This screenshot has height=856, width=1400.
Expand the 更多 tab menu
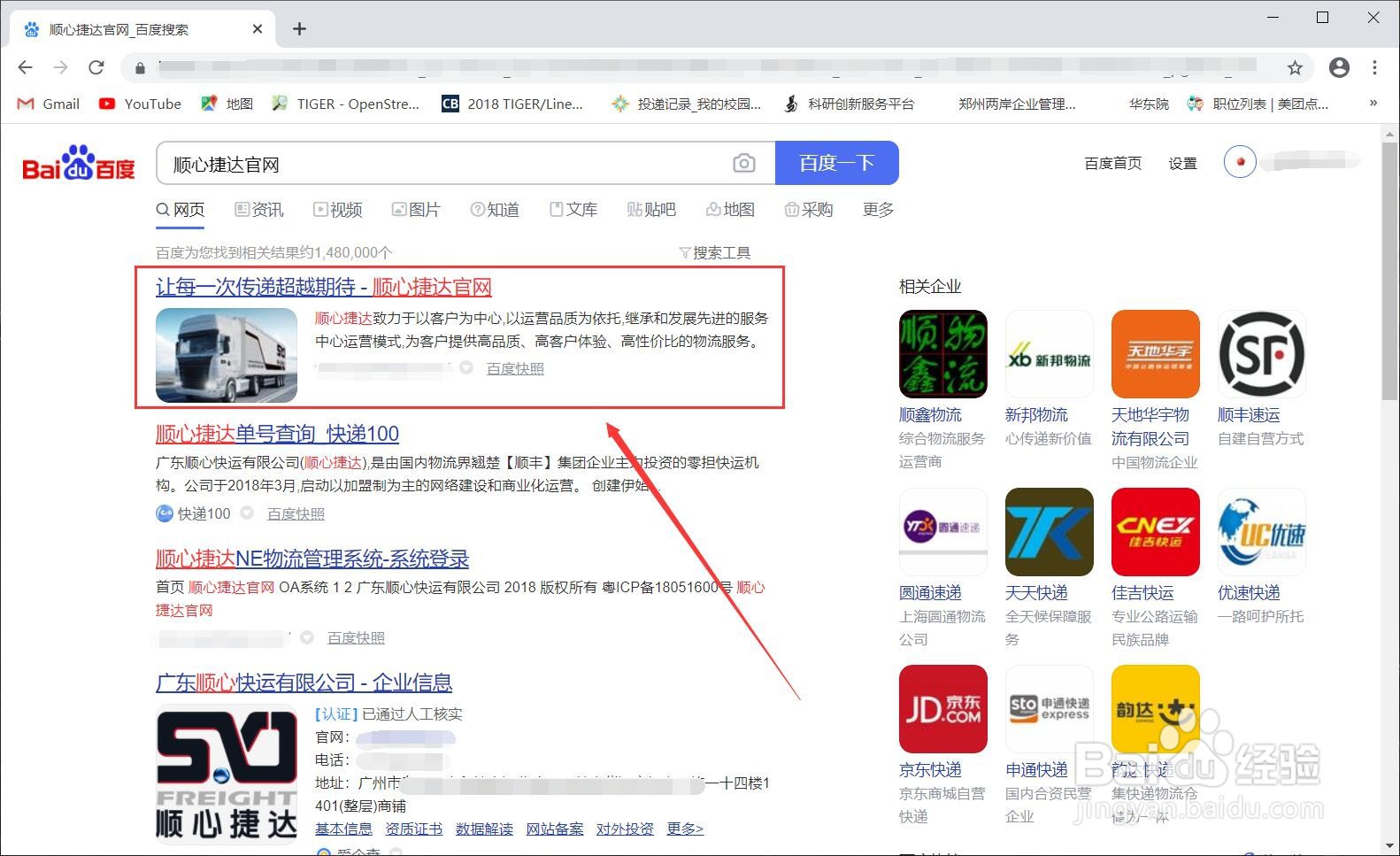(878, 210)
